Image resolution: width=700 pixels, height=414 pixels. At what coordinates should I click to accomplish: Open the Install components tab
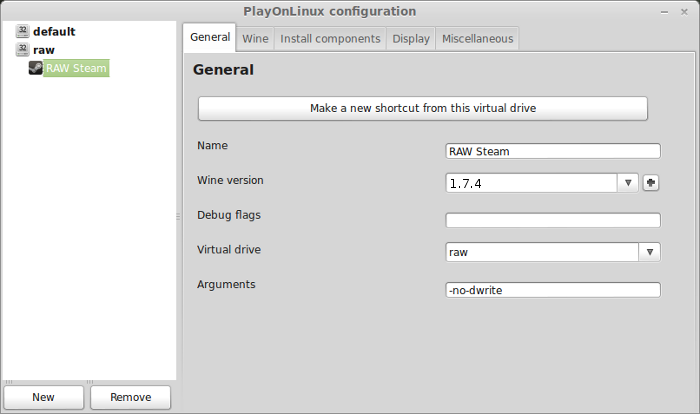coord(330,39)
